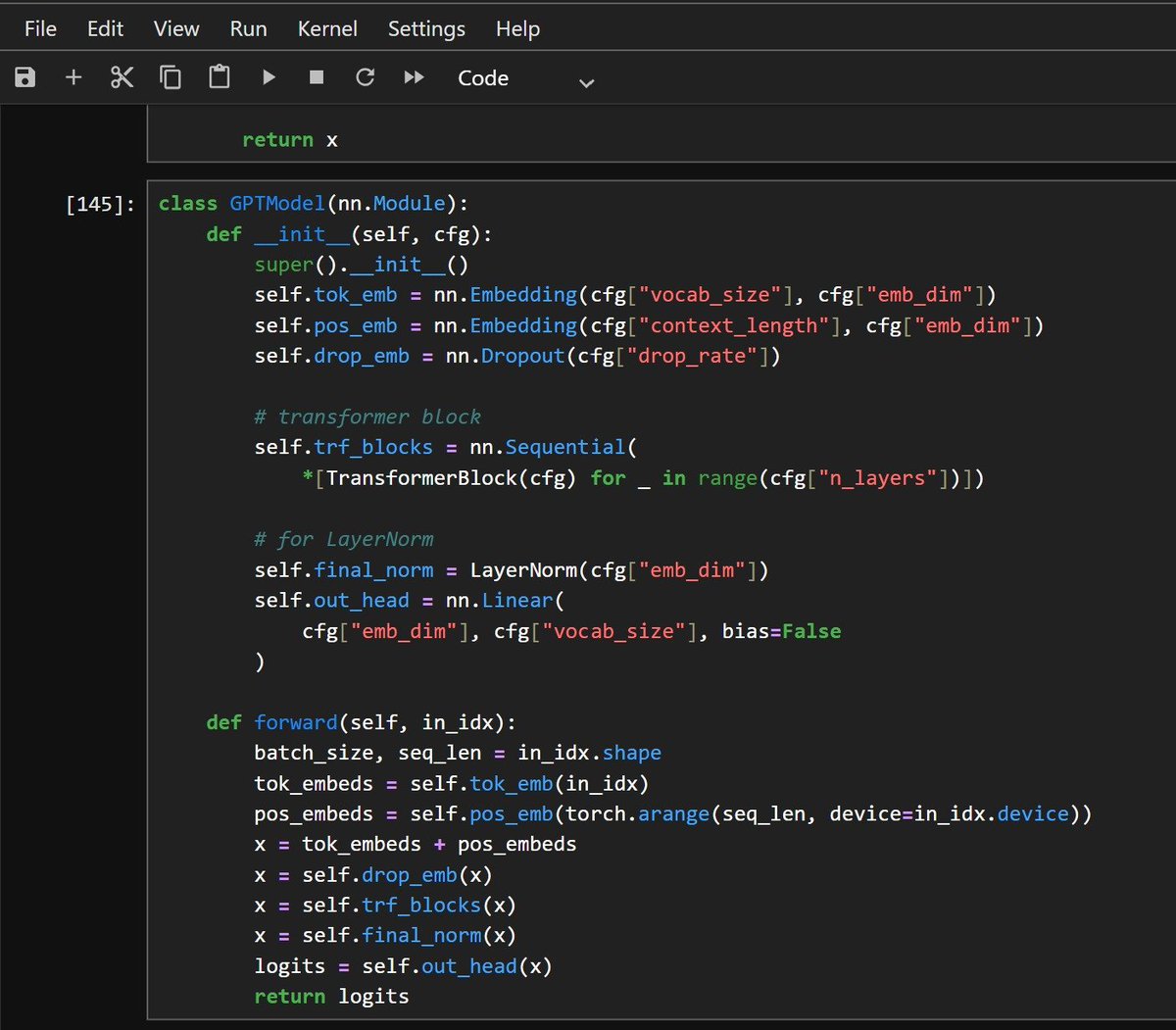Click the line 'class GPTModel(nn.Module):'
This screenshot has height=1030, width=1176.
coord(314,204)
